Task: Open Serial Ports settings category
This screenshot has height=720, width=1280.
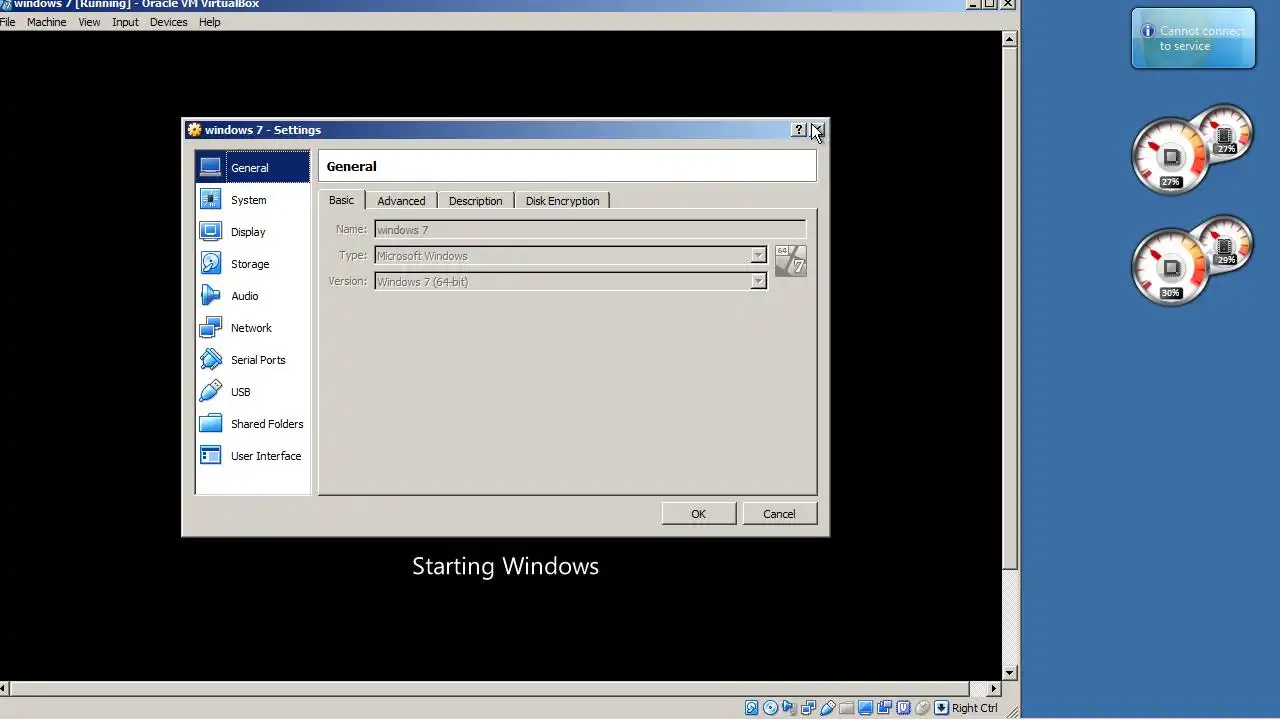Action: point(252,359)
